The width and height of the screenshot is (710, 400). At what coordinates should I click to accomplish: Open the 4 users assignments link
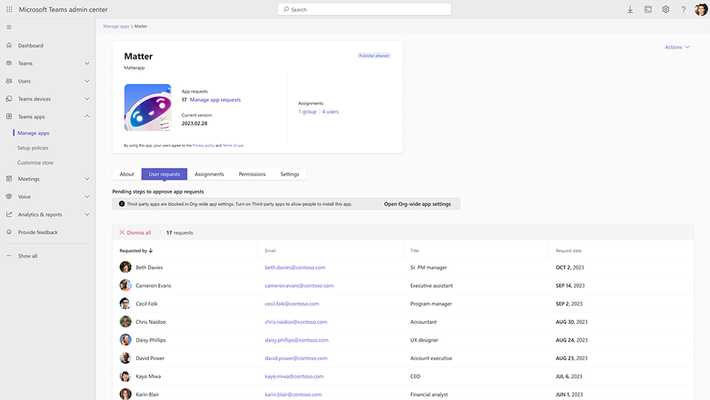330,111
